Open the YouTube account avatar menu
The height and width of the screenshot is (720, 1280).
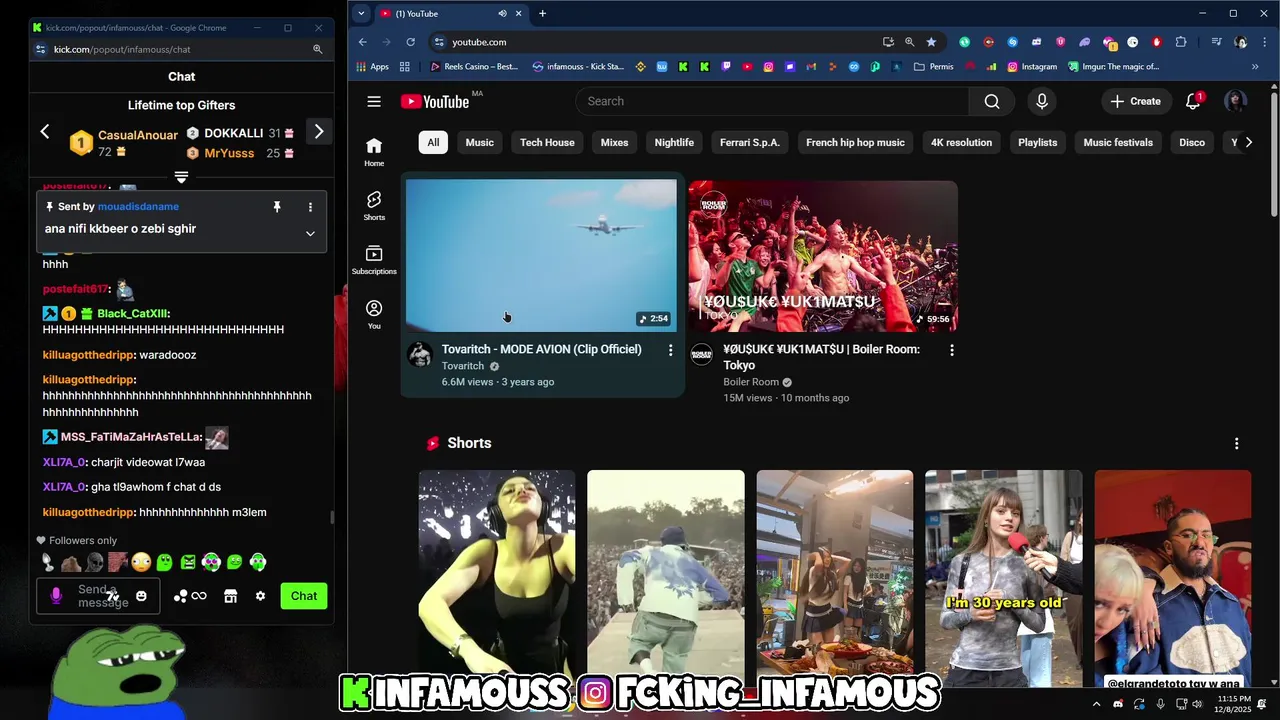(x=1236, y=101)
